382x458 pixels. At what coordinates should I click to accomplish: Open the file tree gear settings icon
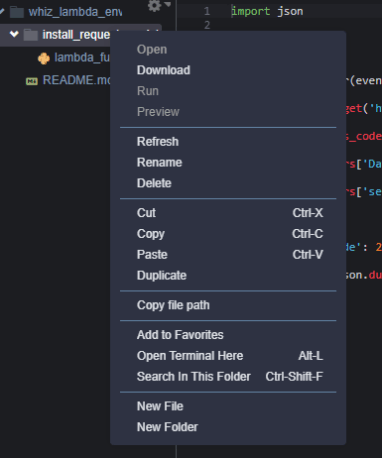click(x=155, y=5)
